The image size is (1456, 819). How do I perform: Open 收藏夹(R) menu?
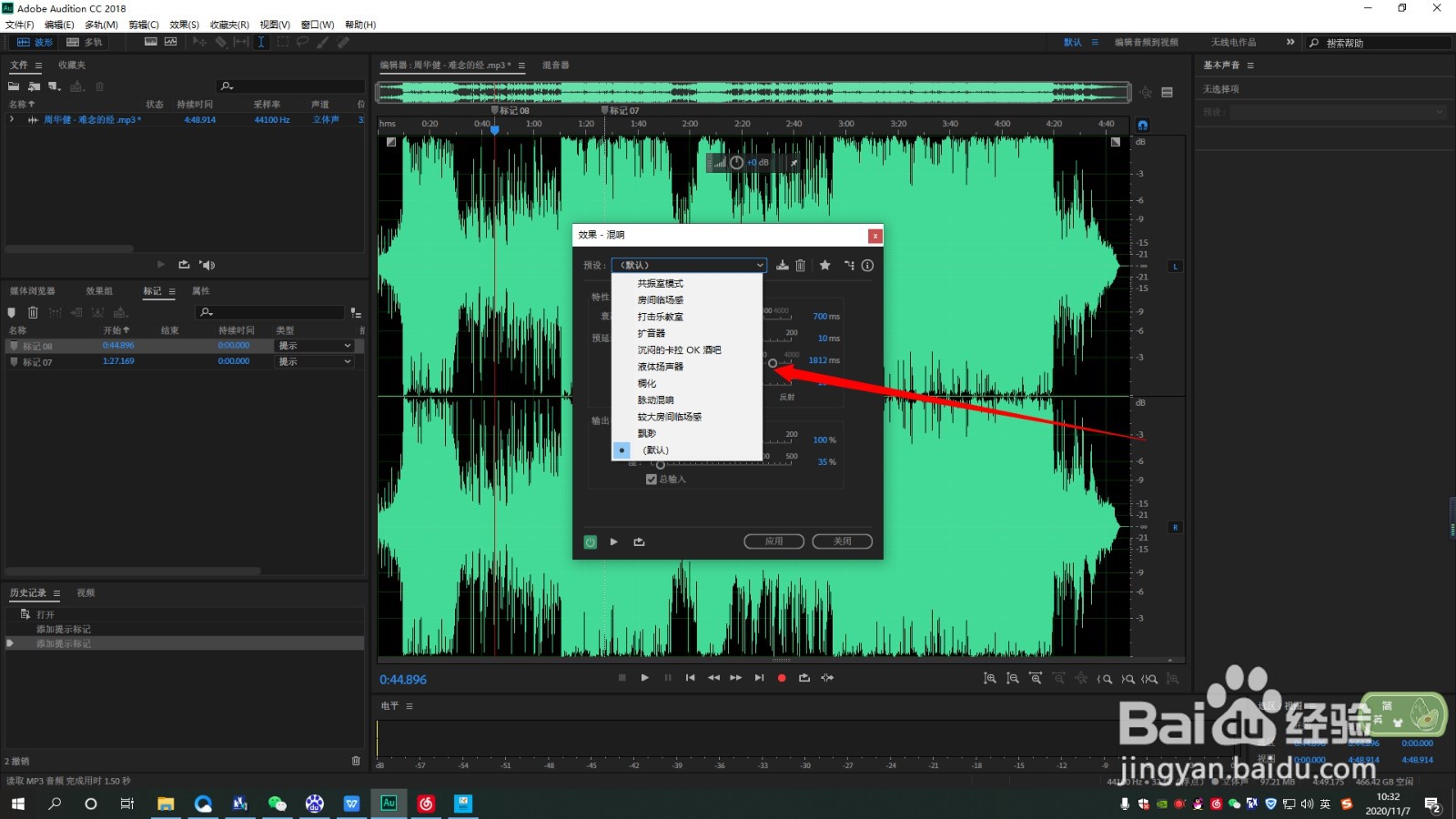229,25
